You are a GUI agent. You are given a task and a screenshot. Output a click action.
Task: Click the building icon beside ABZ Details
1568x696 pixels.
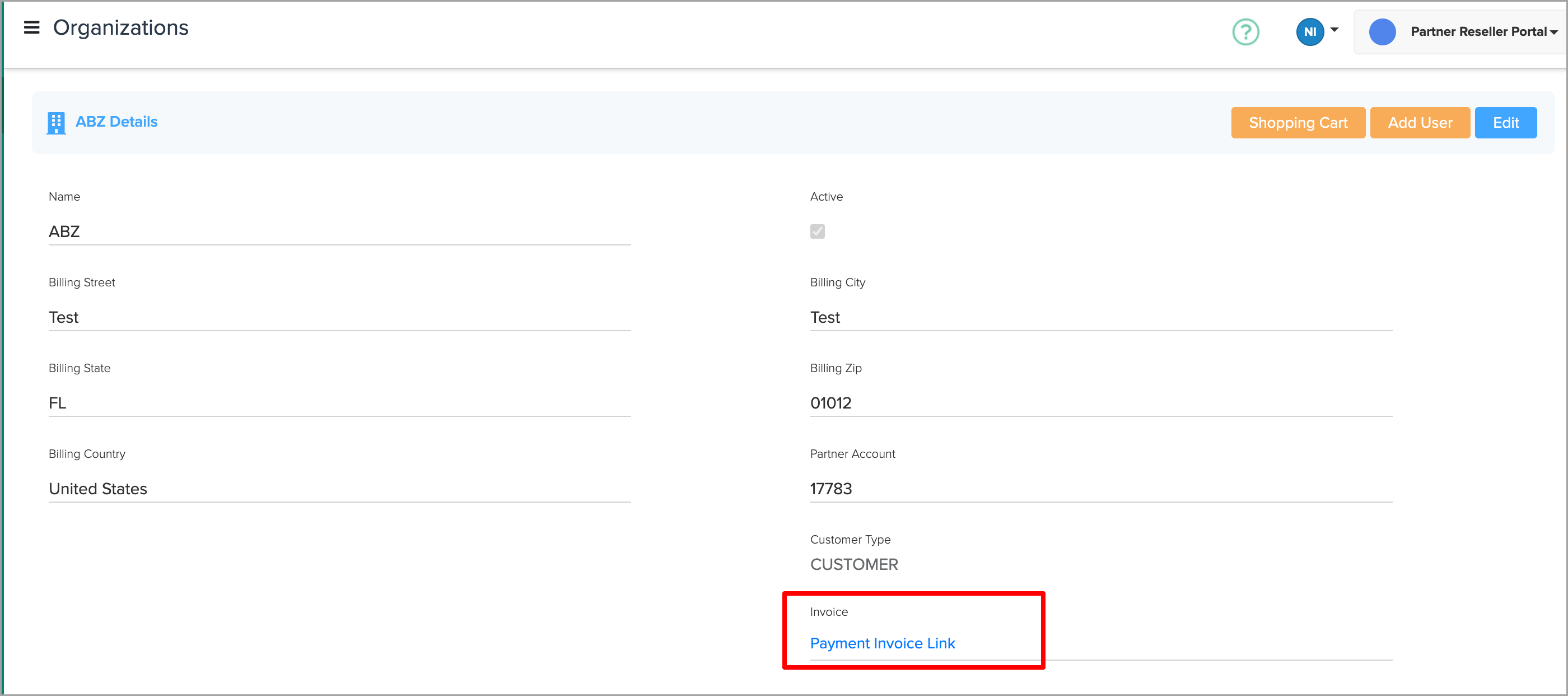[56, 122]
